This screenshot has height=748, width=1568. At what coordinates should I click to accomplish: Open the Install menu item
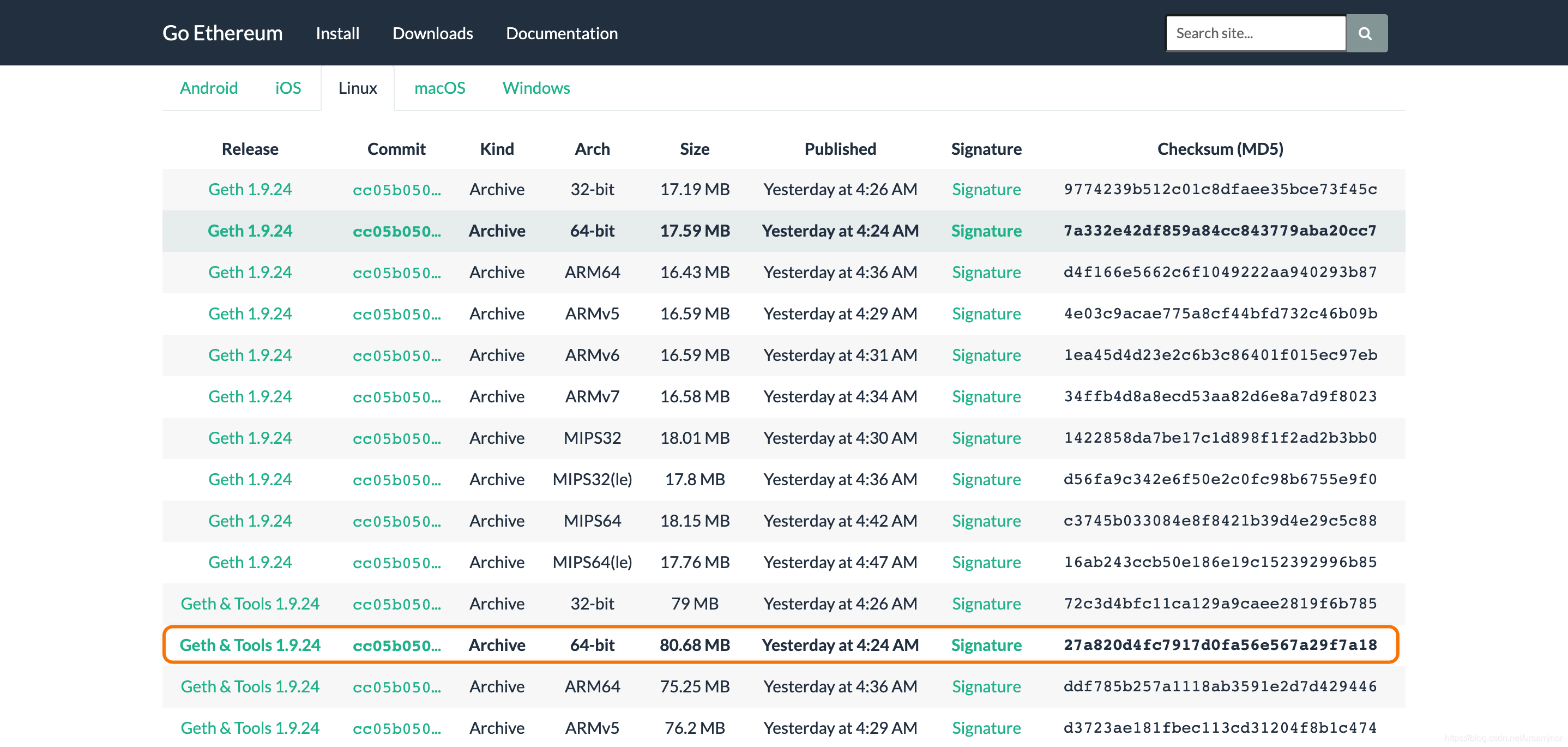337,33
